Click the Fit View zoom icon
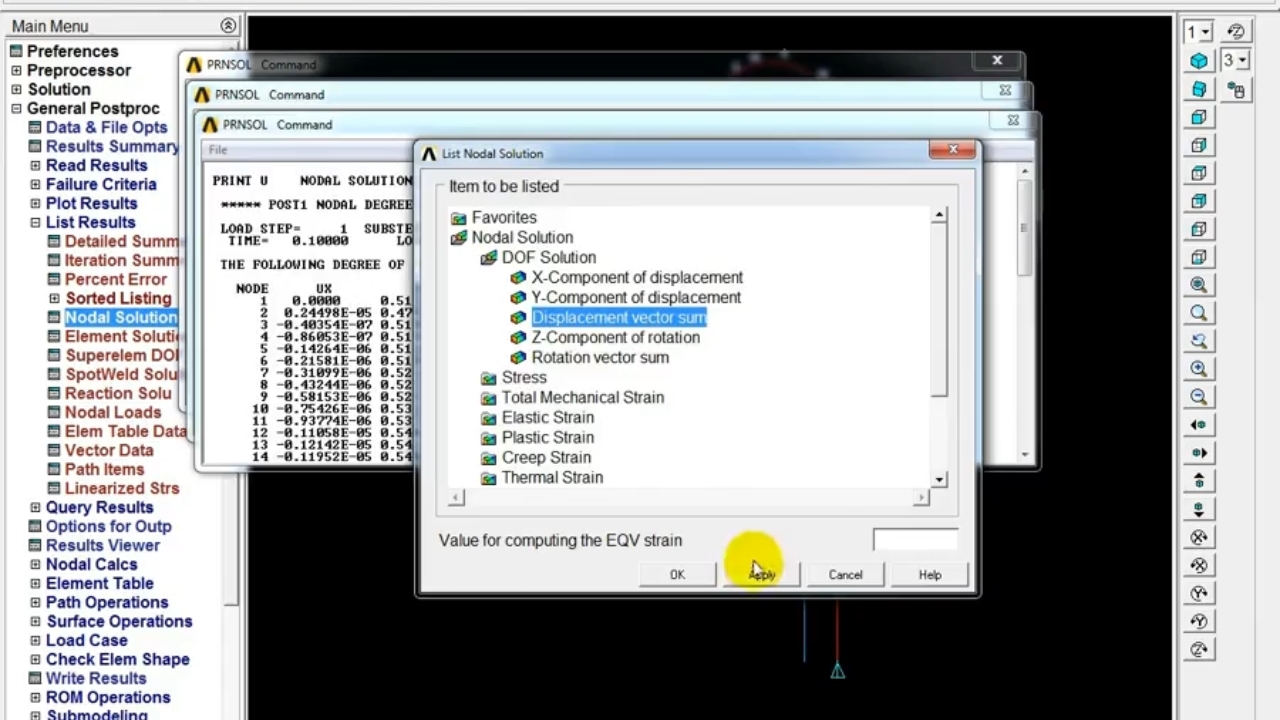Viewport: 1280px width, 720px height. (1199, 285)
